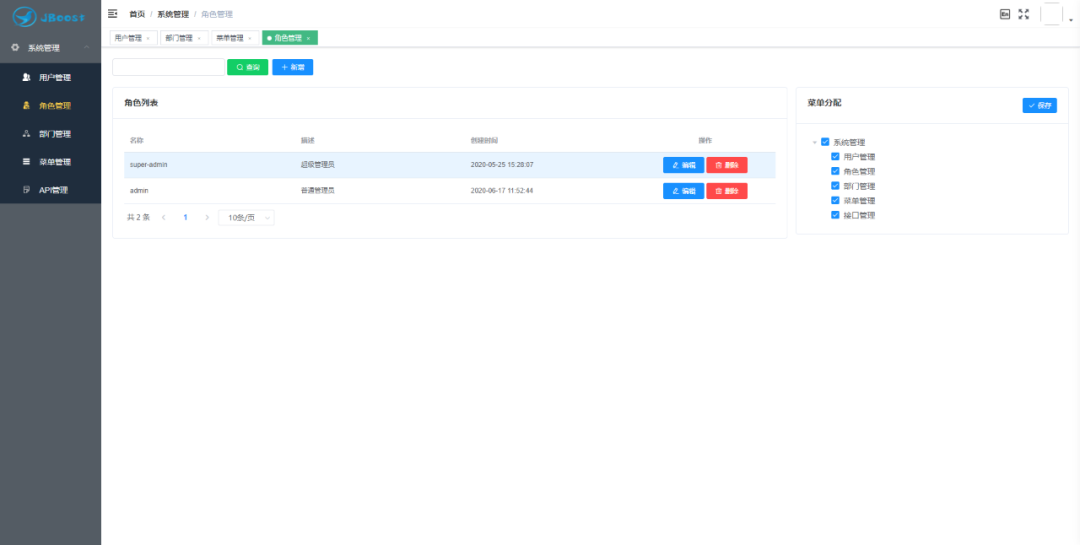Close the green 角色管理 tab
This screenshot has height=545, width=1080.
[309, 39]
